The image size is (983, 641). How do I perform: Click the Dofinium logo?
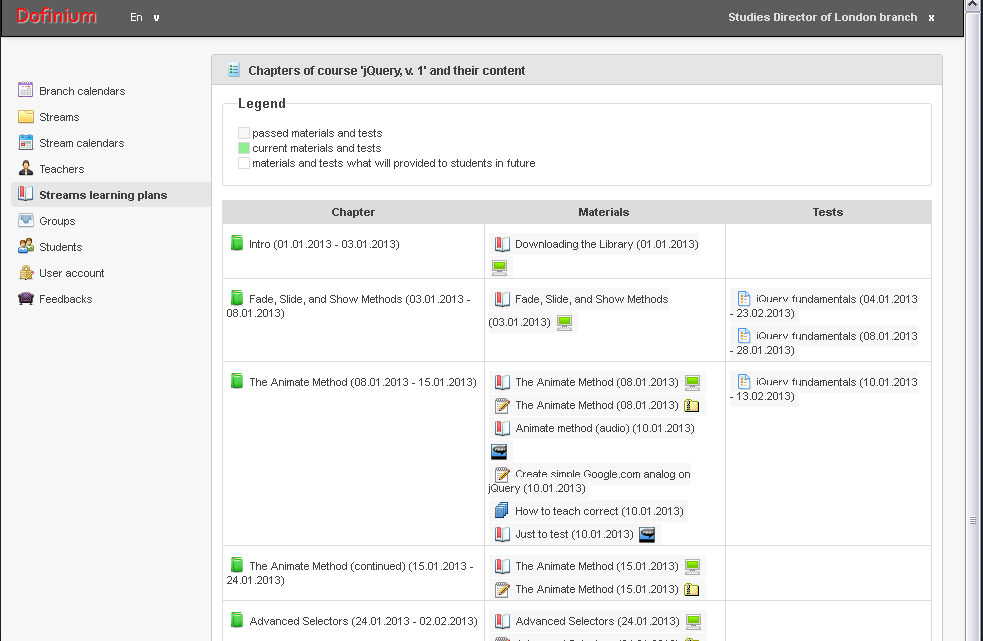(x=56, y=16)
